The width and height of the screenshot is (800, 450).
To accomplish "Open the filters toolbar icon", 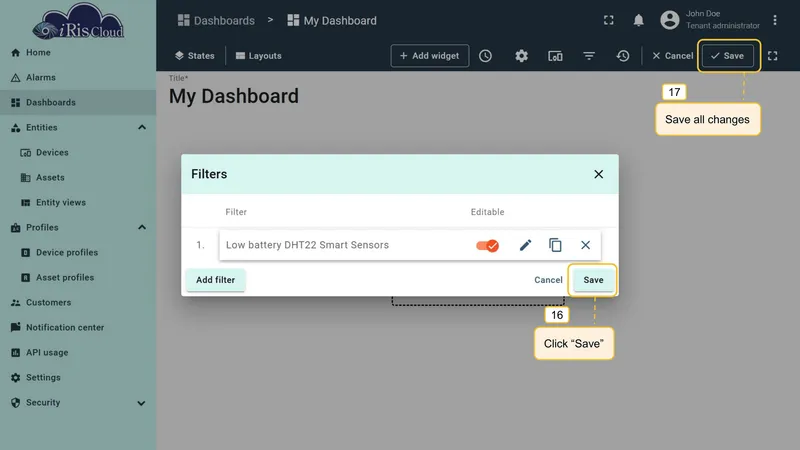I will pos(589,56).
